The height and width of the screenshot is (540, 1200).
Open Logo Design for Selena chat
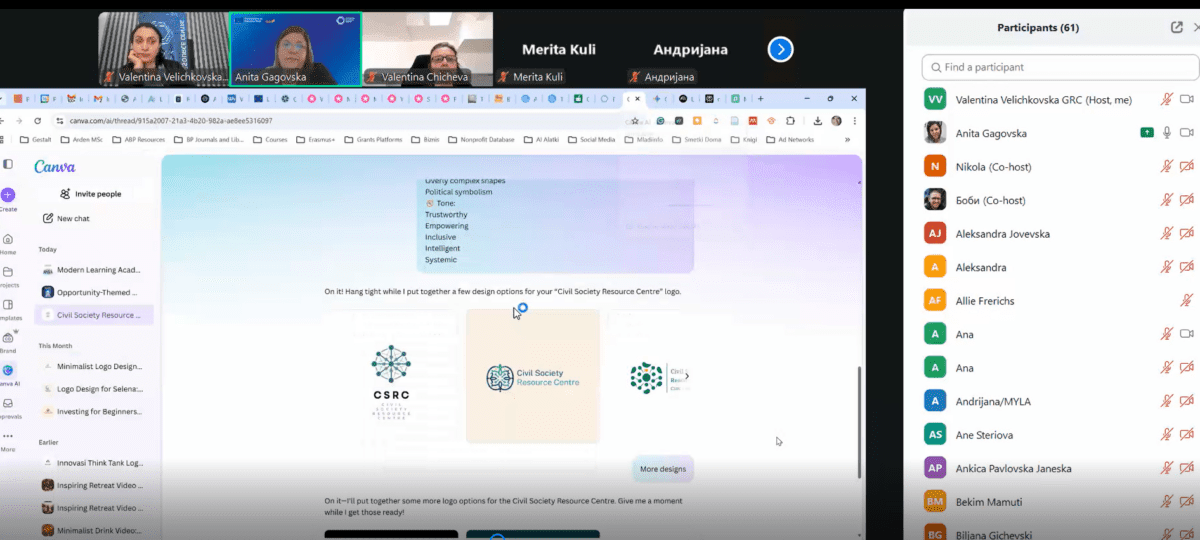92,389
